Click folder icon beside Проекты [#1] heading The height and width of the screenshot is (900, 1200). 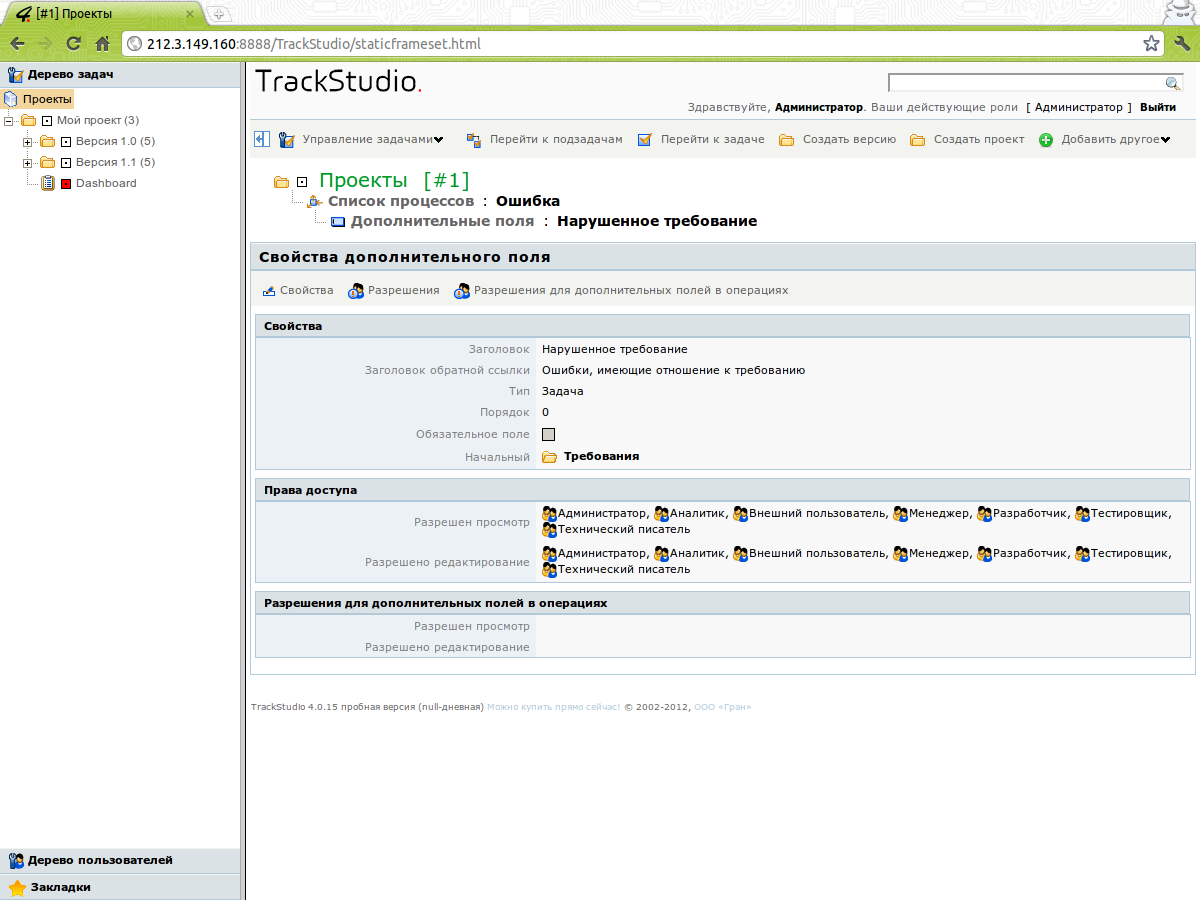point(281,182)
